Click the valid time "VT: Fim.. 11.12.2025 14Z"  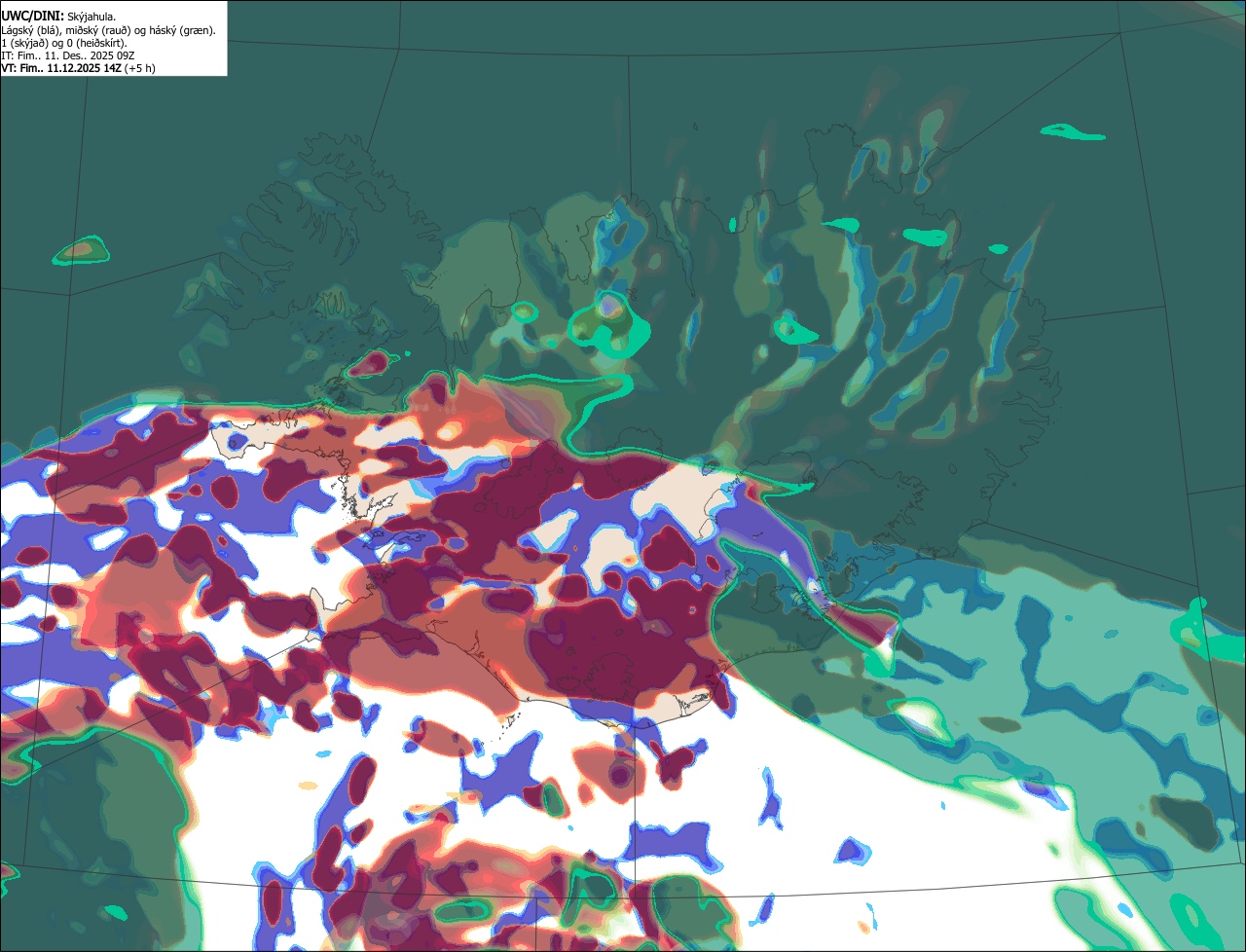coord(61,68)
